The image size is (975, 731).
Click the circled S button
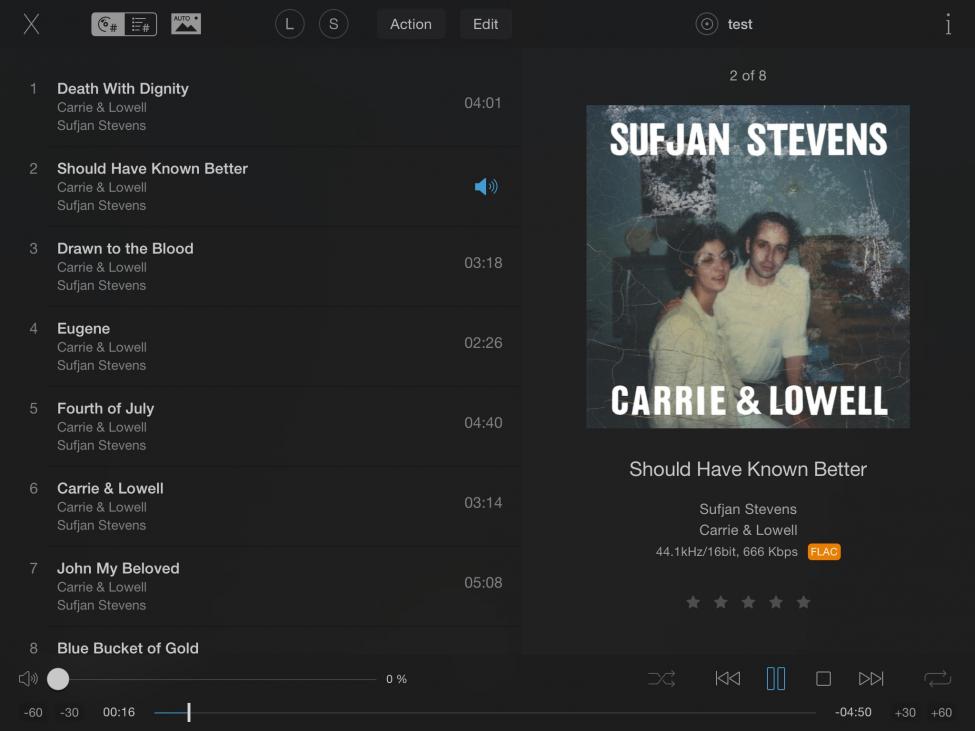pyautogui.click(x=333, y=24)
